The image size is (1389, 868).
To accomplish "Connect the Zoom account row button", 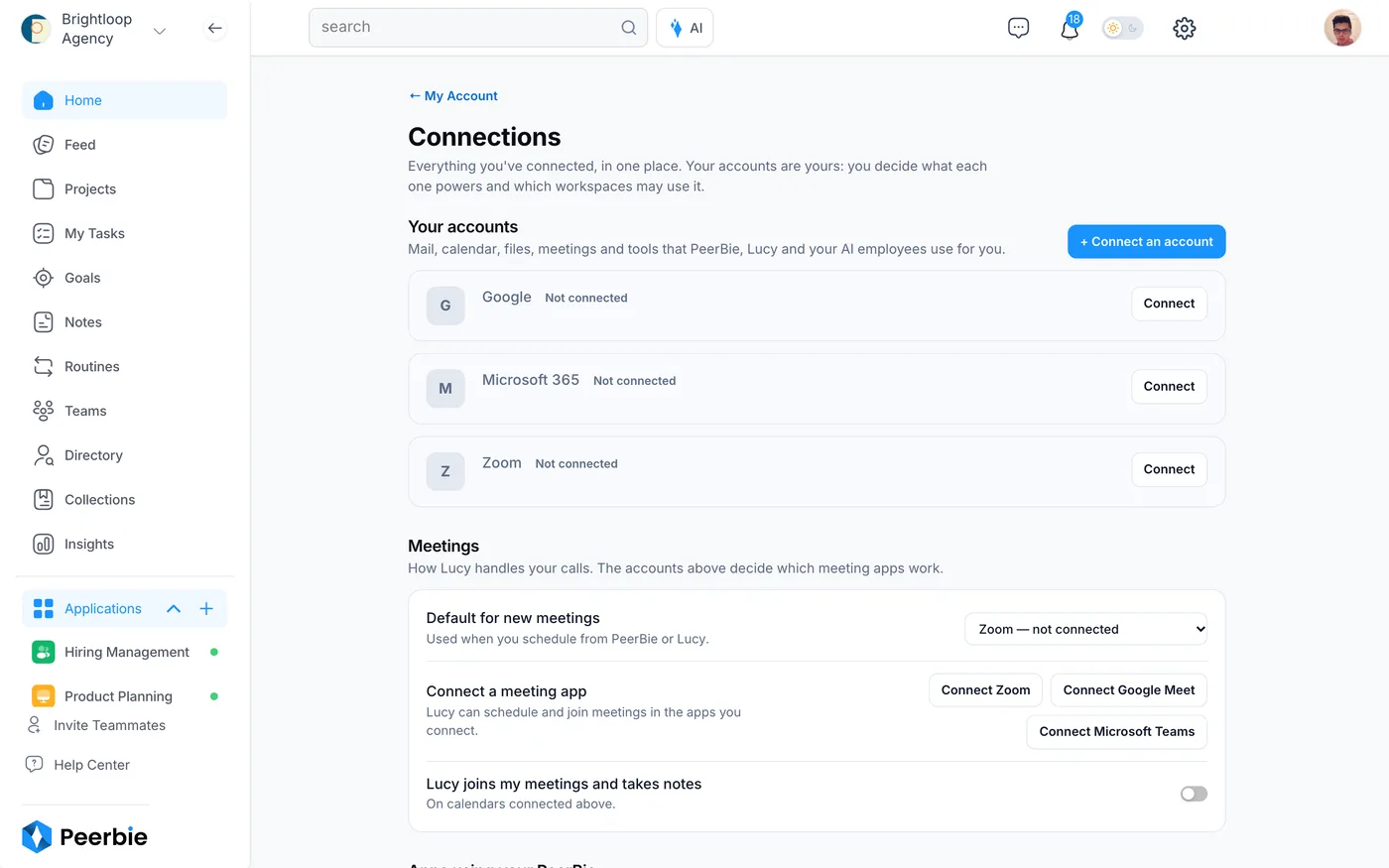I will pyautogui.click(x=1169, y=469).
